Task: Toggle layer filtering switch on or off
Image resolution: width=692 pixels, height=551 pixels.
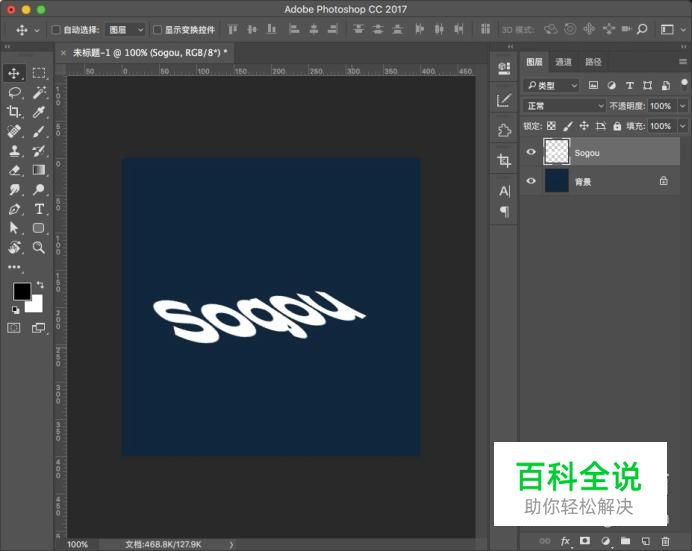Action: click(x=684, y=84)
